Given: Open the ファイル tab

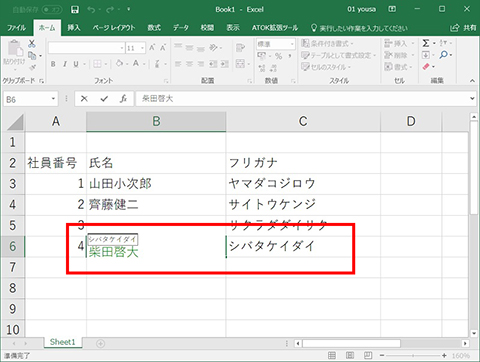Looking at the screenshot, I should point(16,28).
